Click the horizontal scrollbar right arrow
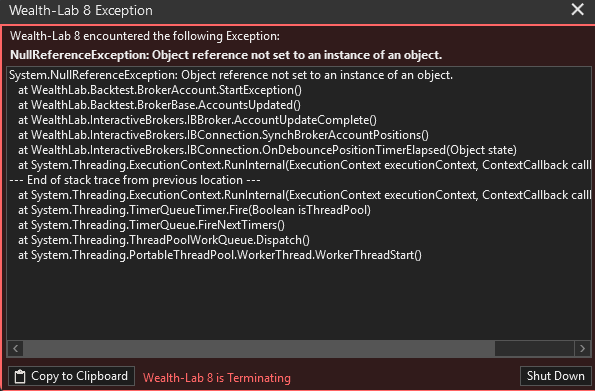The width and height of the screenshot is (595, 391). pyautogui.click(x=582, y=348)
